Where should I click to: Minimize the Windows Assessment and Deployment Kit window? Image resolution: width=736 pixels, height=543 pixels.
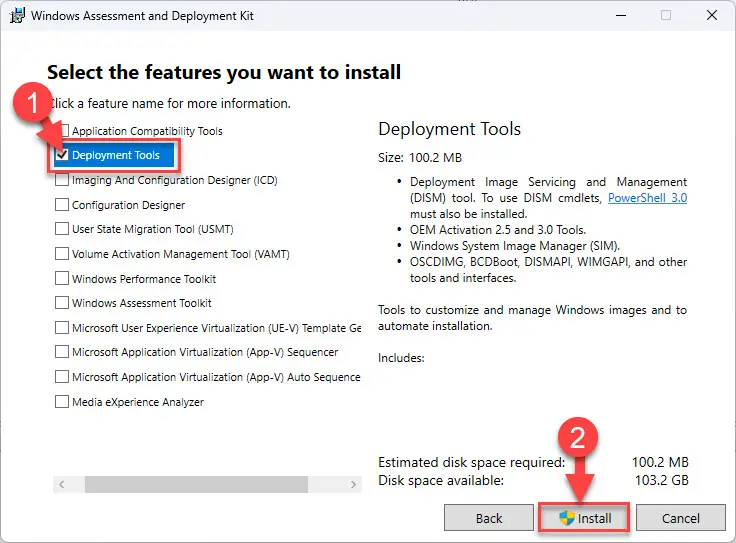pos(621,15)
